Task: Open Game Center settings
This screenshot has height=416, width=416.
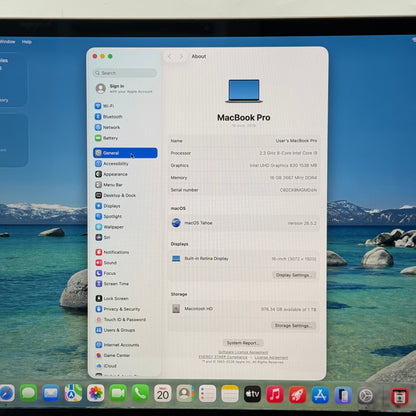Action: [125, 355]
